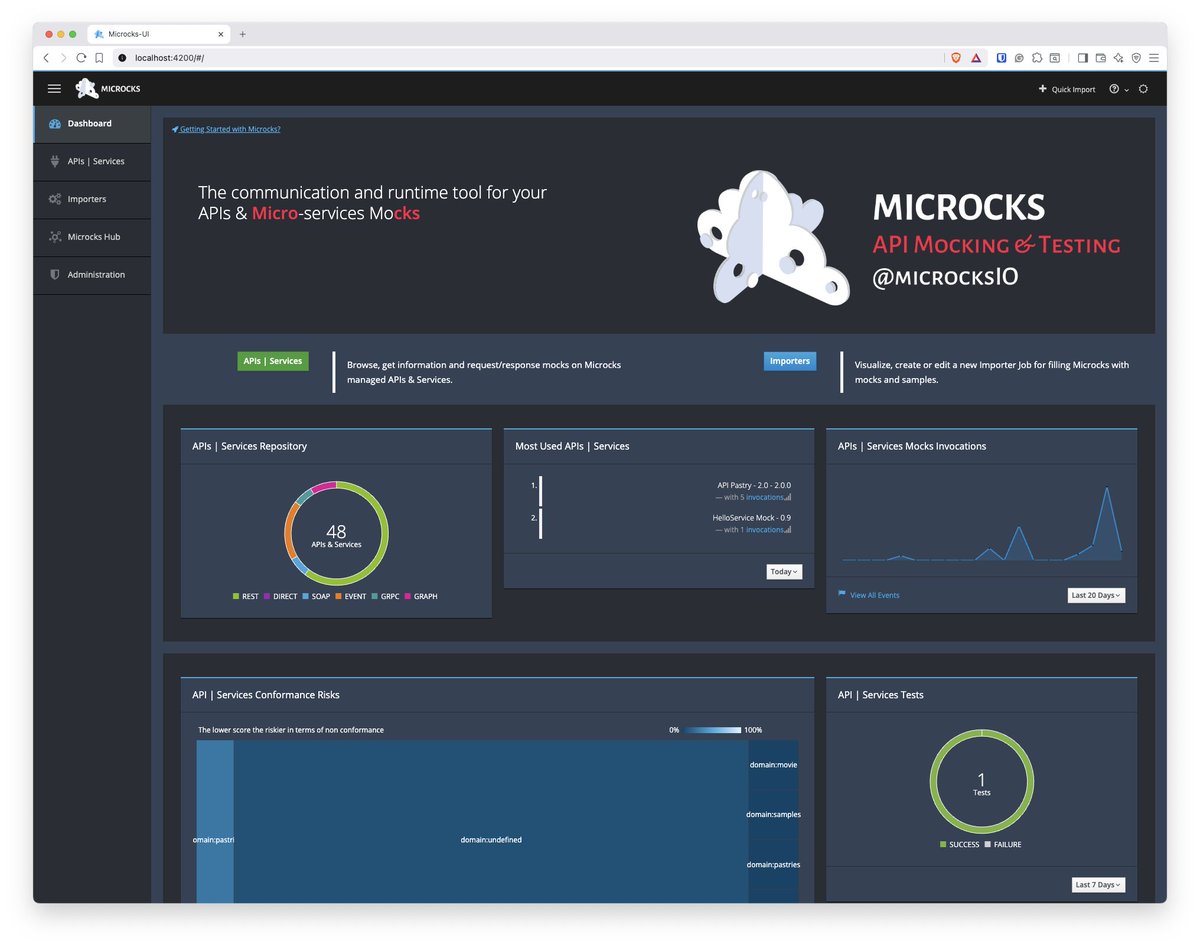Click the Brave Rewards triangle icon
The image size is (1200, 947).
tap(976, 58)
